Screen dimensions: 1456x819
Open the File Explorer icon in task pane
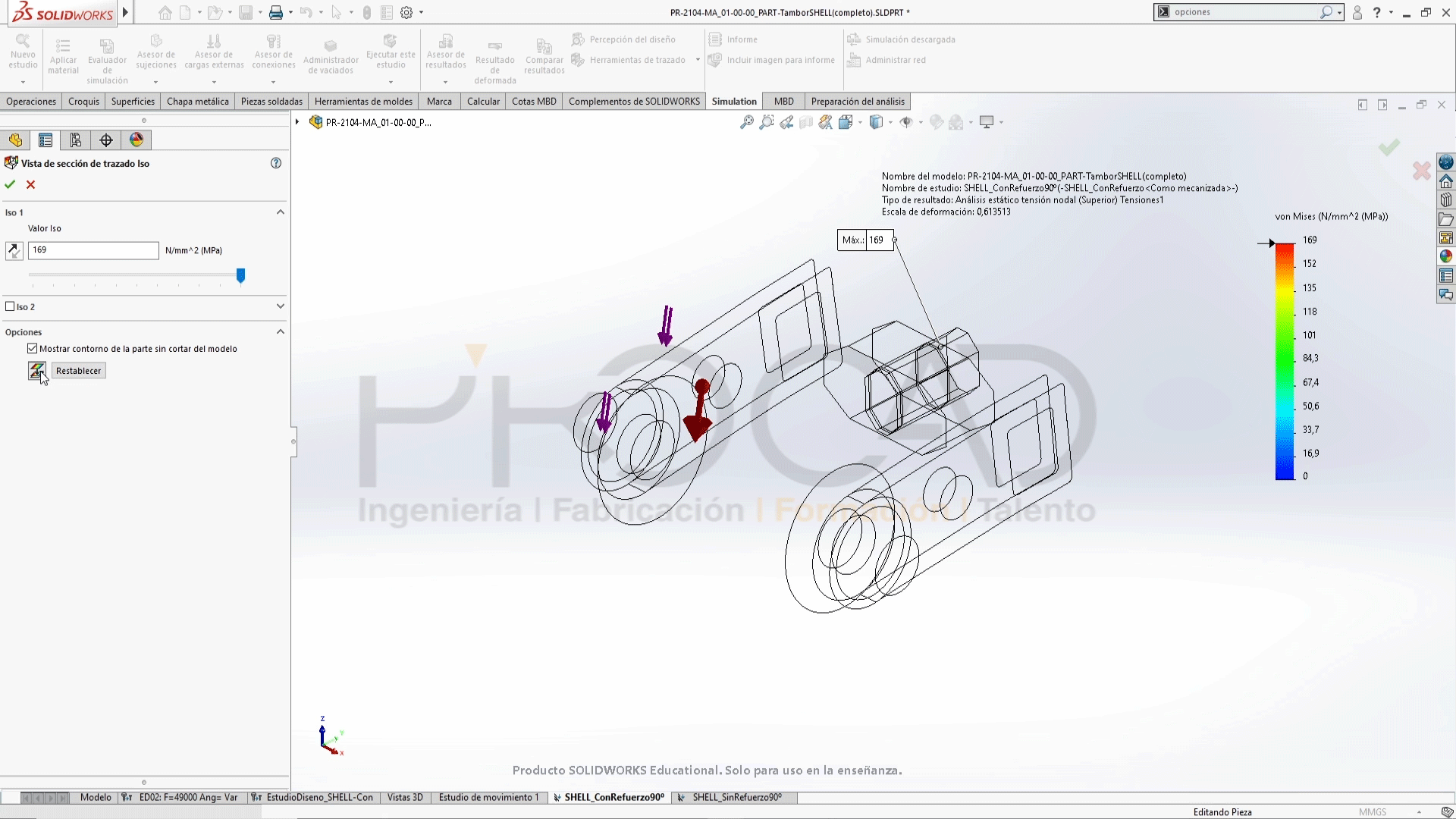click(x=1446, y=219)
